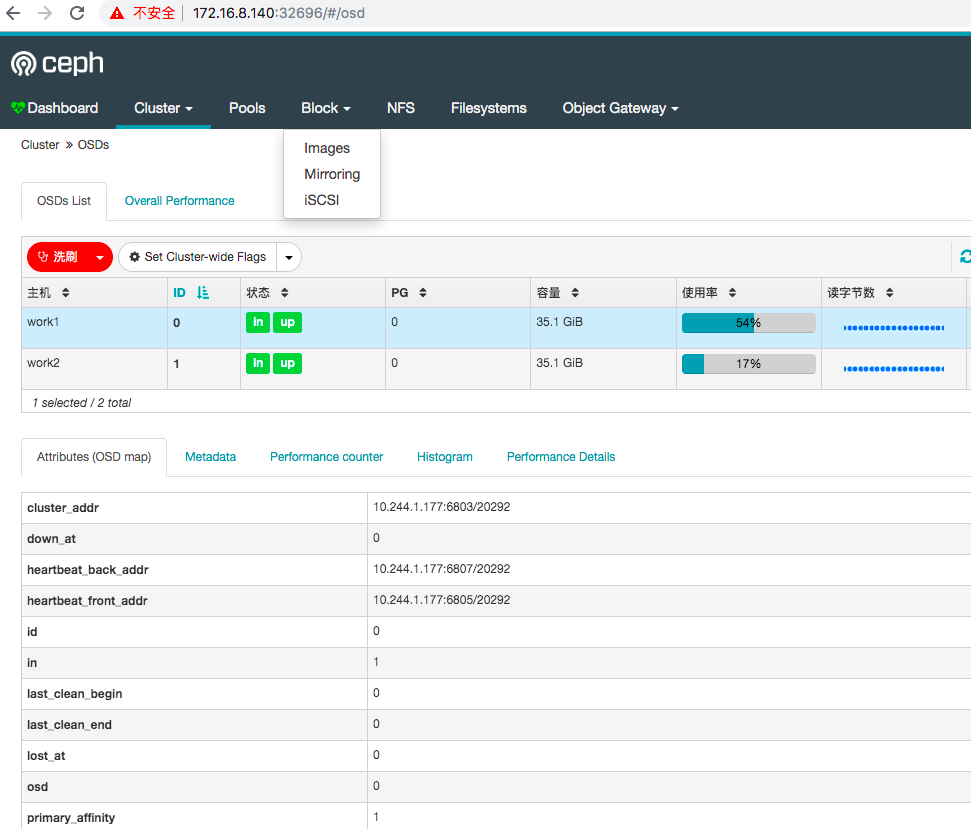Sort by 容量 column arrows
This screenshot has height=829, width=971.
[575, 293]
